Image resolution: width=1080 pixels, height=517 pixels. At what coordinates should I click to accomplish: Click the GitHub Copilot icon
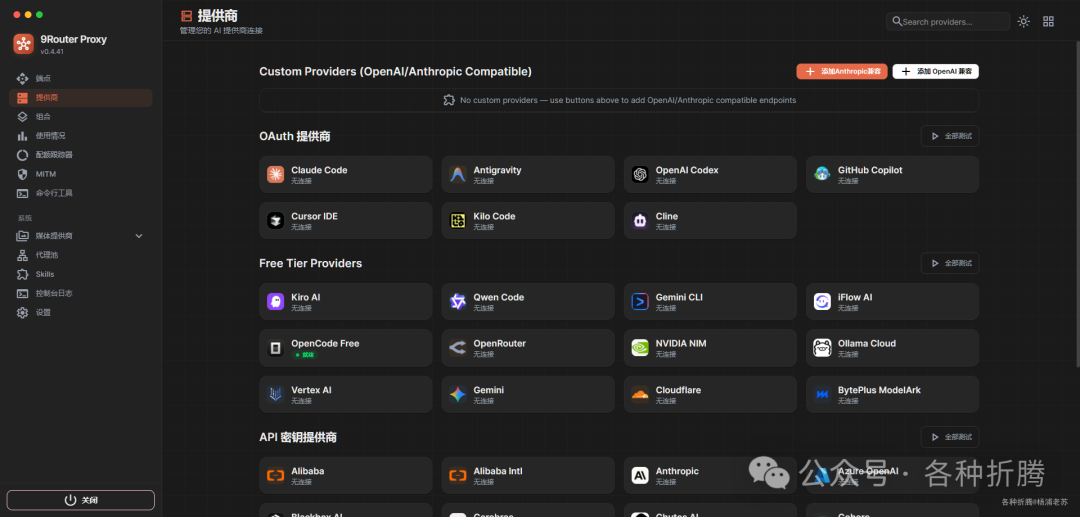click(822, 175)
